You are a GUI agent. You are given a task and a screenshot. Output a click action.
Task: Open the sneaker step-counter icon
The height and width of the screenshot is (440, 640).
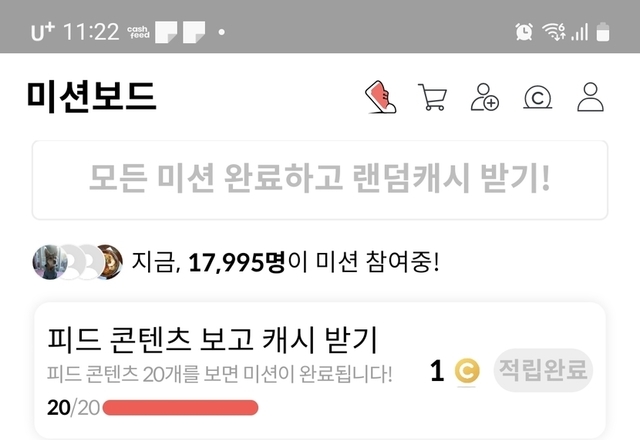380,97
